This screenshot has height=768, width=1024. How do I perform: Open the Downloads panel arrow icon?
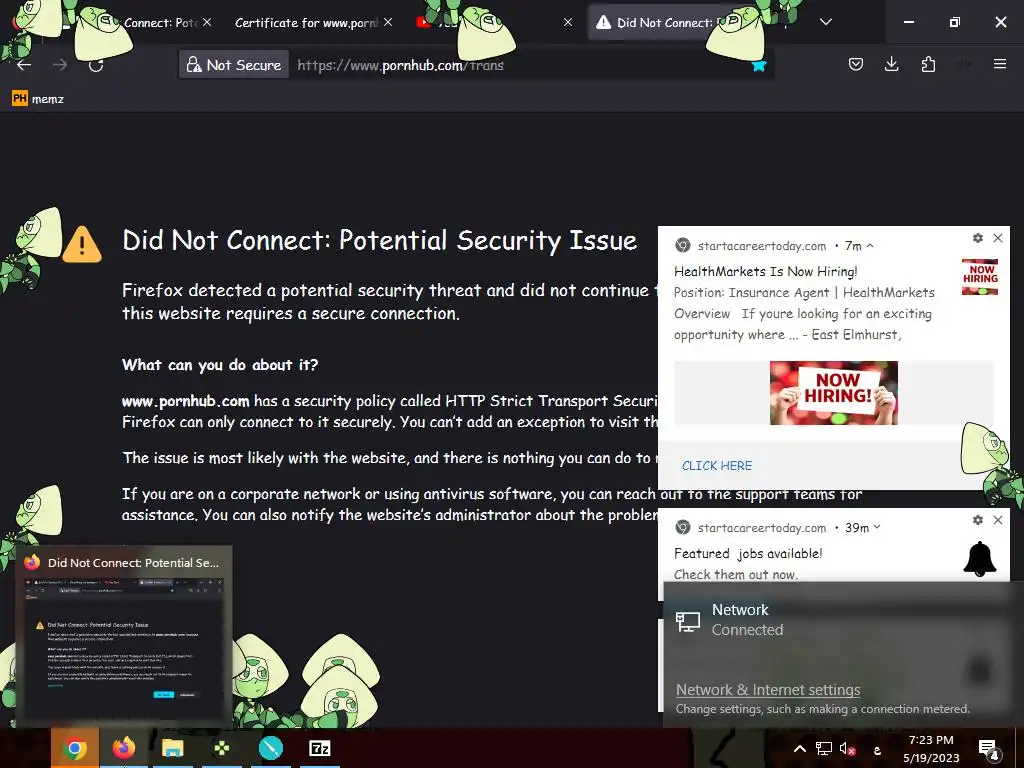[x=891, y=64]
